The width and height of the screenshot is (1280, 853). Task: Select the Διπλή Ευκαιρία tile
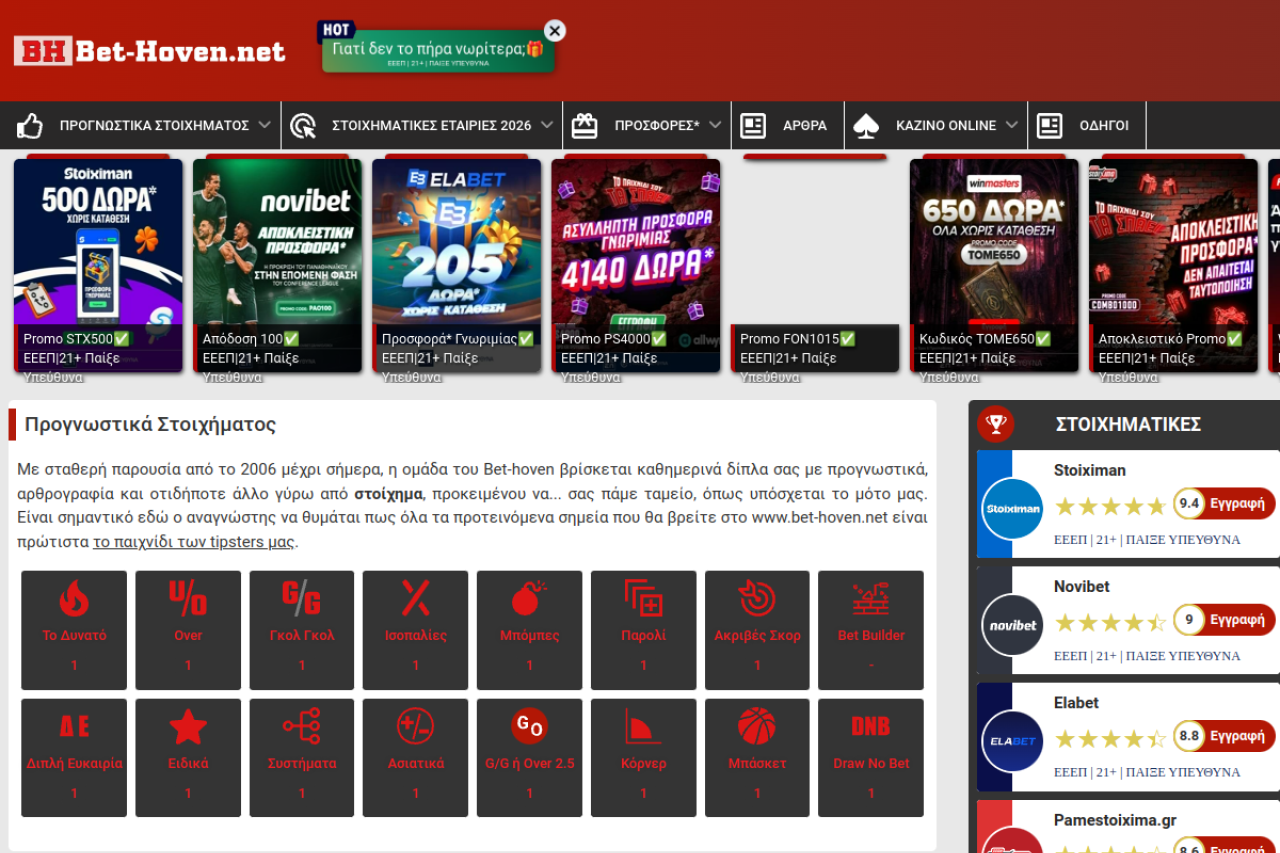74,758
